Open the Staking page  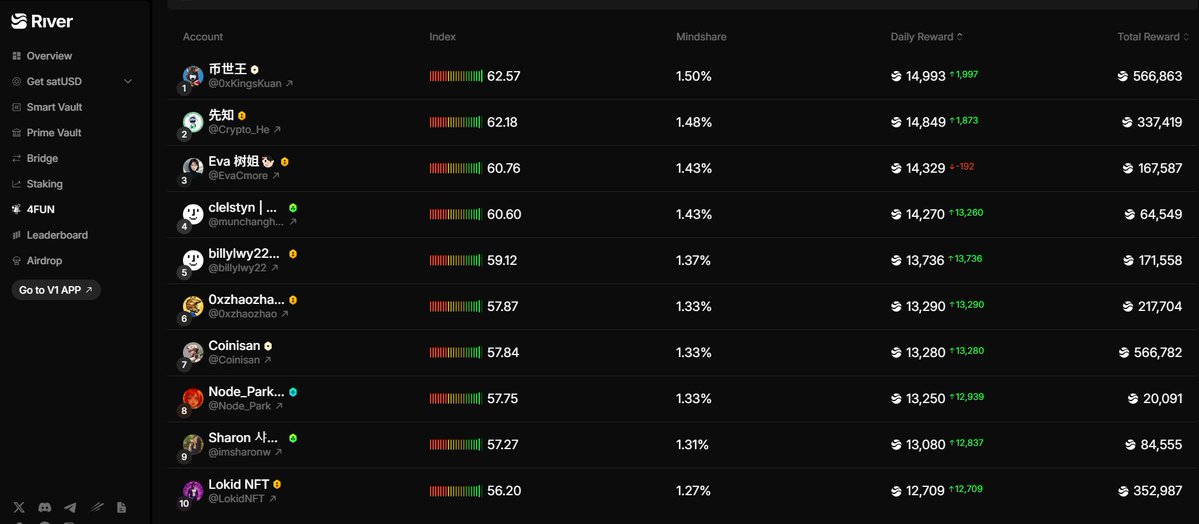tap(37, 184)
